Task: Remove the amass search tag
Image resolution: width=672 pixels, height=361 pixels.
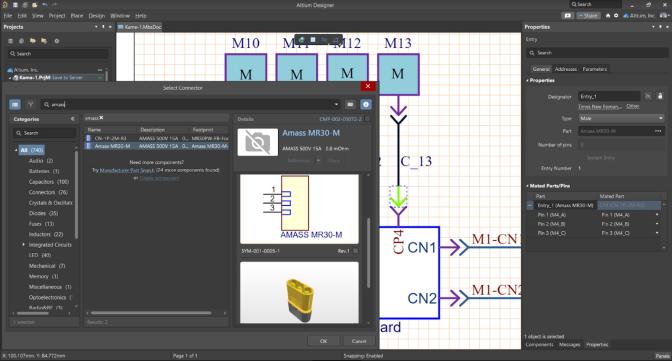Action: pyautogui.click(x=102, y=117)
